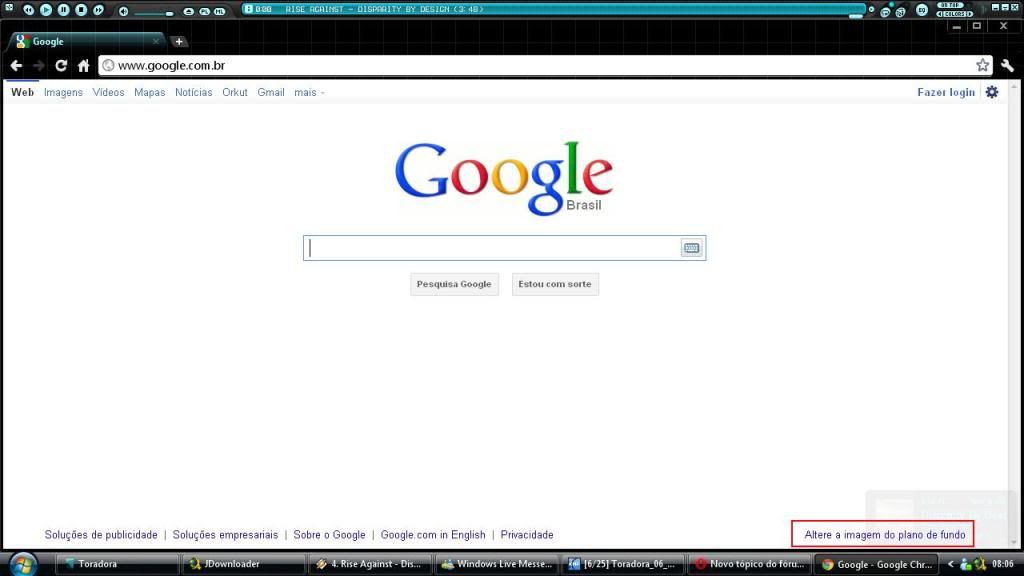Image resolution: width=1024 pixels, height=576 pixels.
Task: Pause the track in Winamp bar
Action: tap(63, 10)
